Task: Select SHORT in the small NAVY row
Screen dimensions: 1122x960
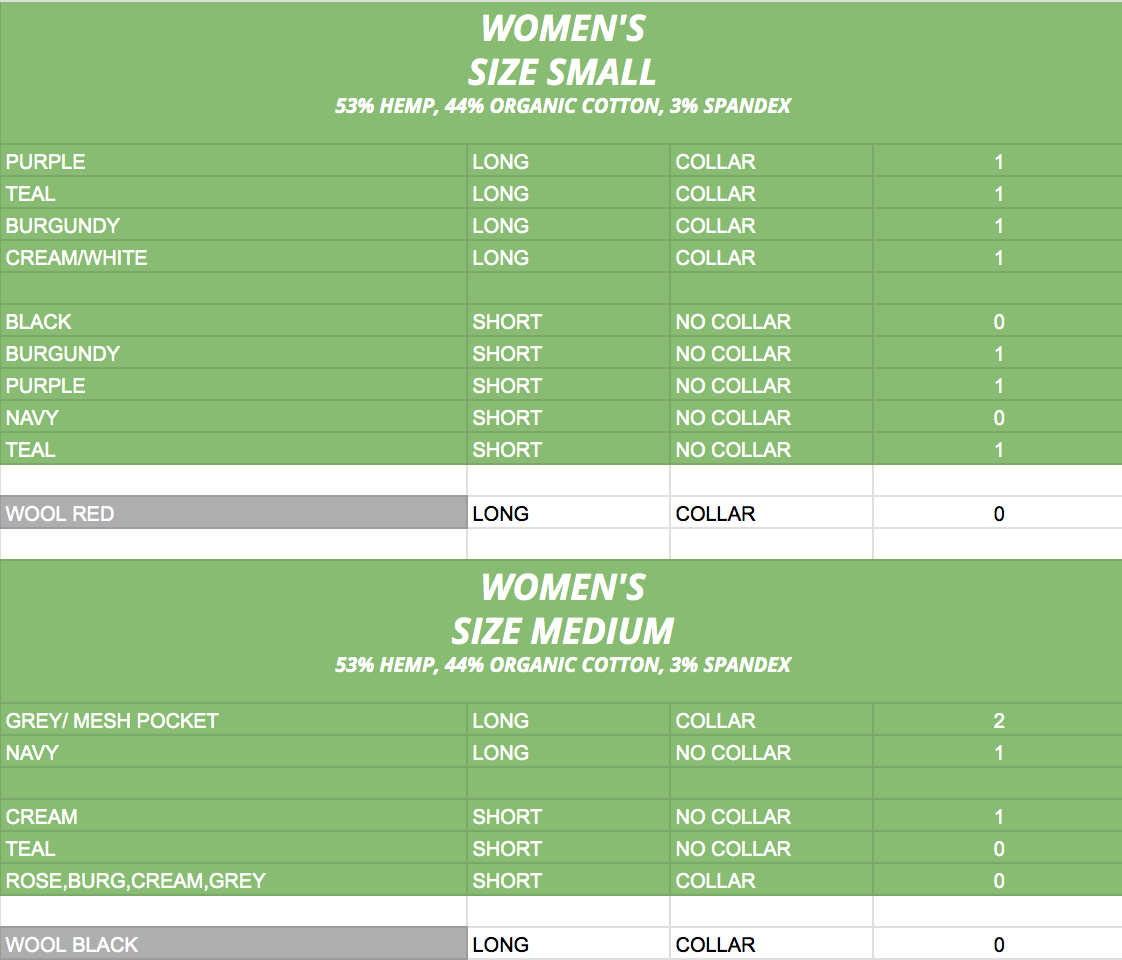Action: coord(569,417)
